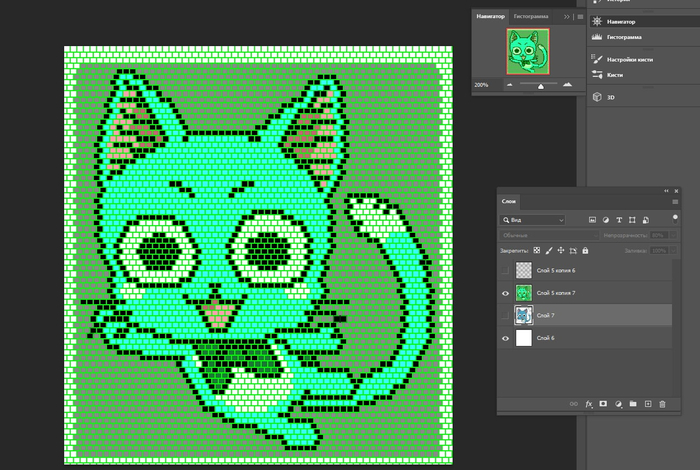Screen dimensions: 700x470
Task: Open the Настройки кисти panel
Action: point(630,60)
